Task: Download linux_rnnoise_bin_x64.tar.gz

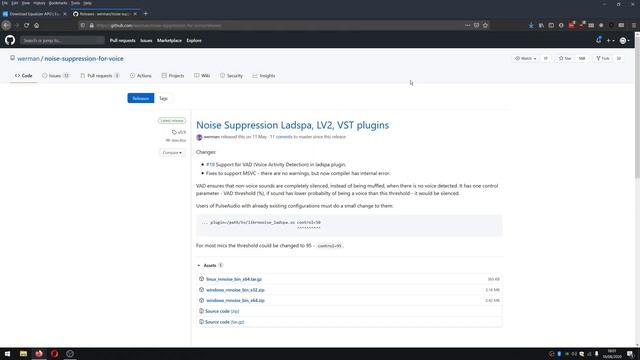Action: point(234,279)
